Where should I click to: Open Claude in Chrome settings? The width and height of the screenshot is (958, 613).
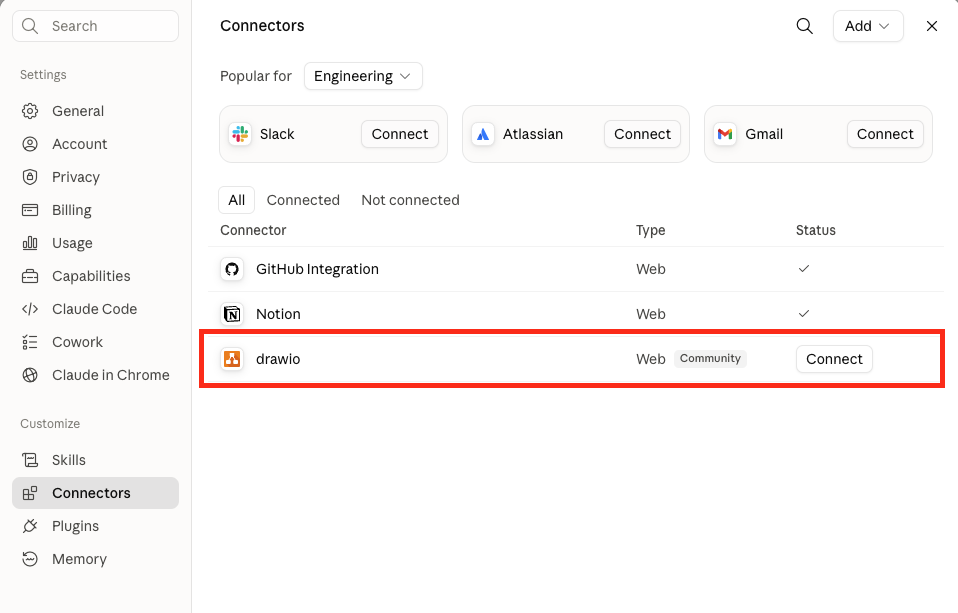(95, 375)
